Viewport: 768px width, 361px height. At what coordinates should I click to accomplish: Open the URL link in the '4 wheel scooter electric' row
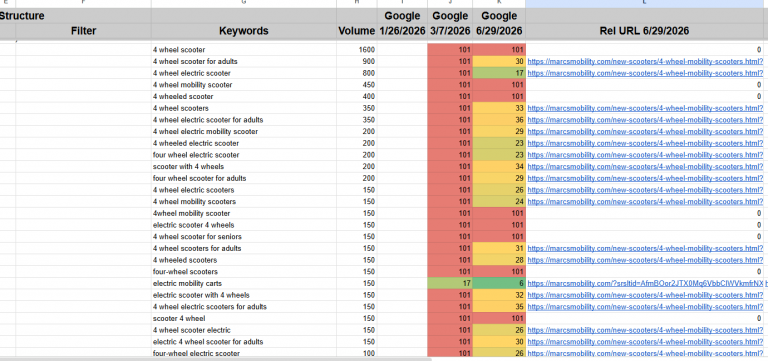(x=645, y=330)
